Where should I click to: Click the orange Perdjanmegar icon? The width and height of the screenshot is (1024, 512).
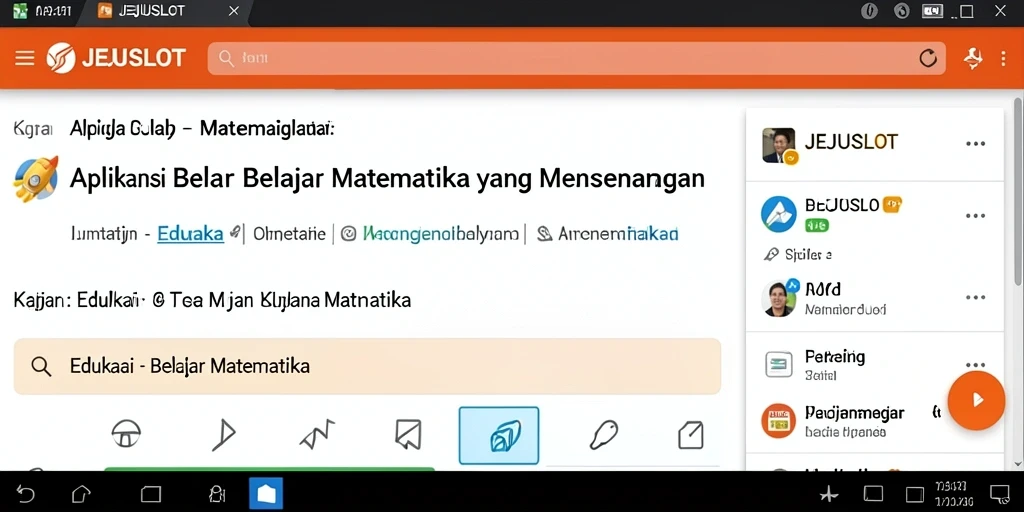(x=778, y=421)
